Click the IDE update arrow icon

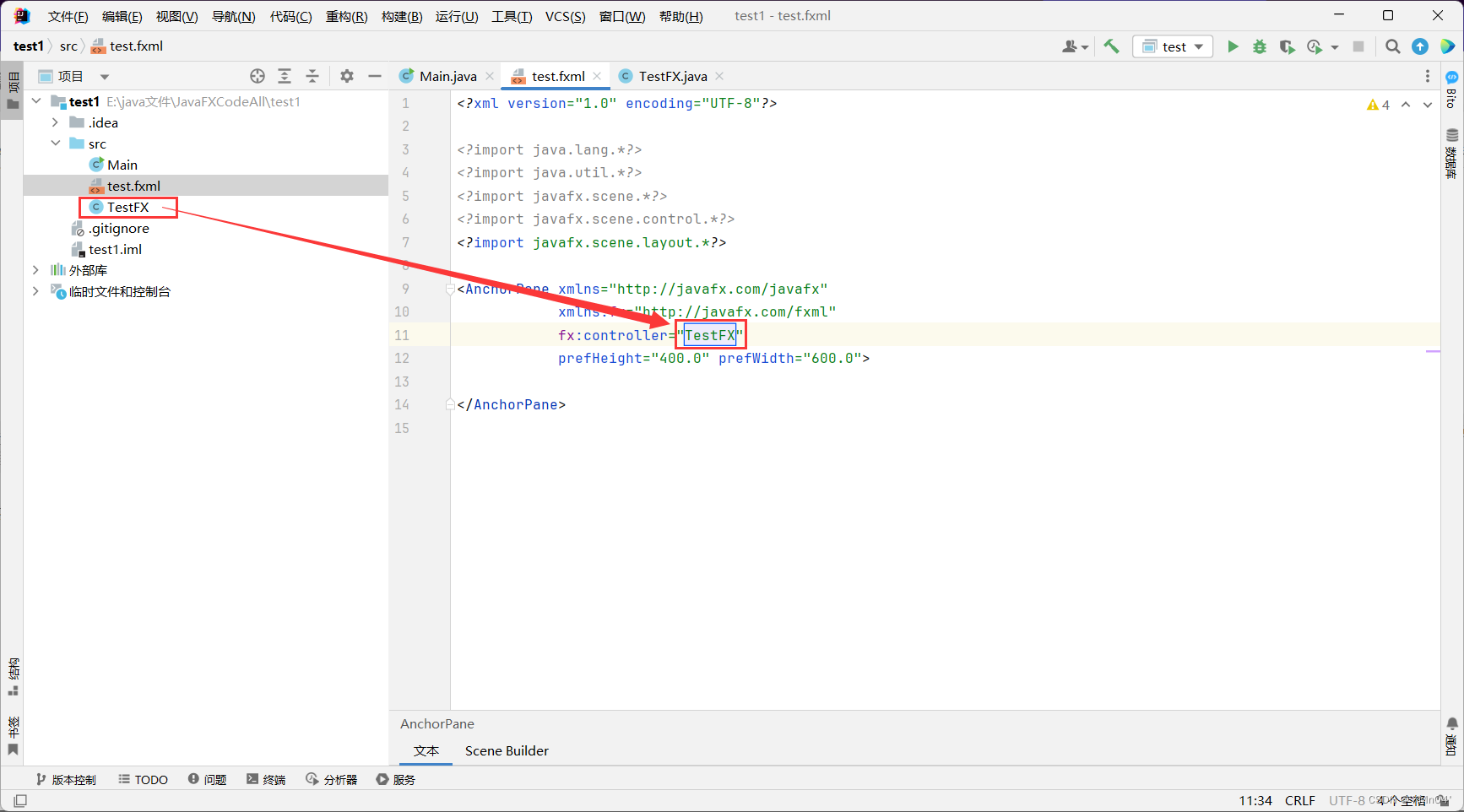click(1420, 46)
